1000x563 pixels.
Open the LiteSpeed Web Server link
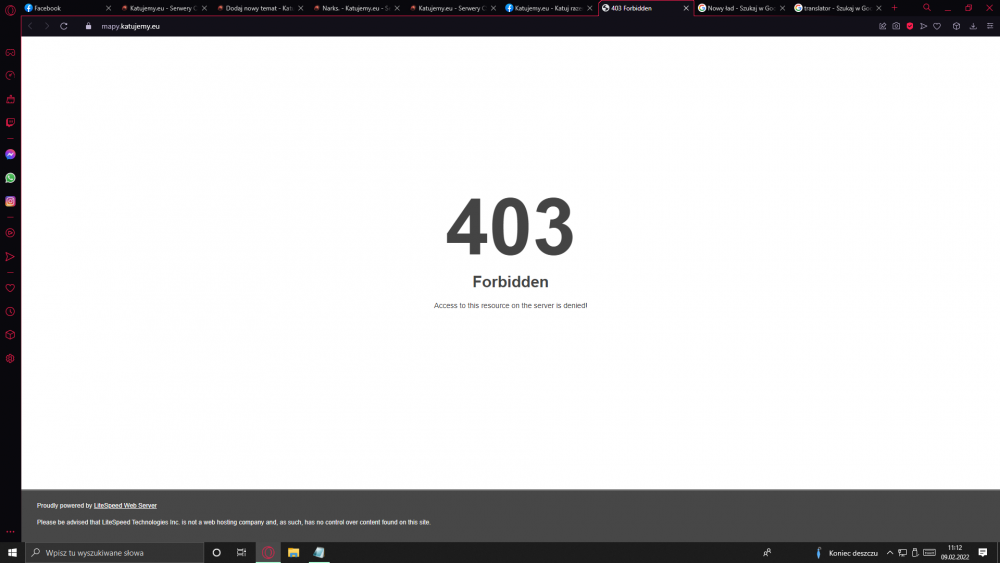(x=125, y=506)
